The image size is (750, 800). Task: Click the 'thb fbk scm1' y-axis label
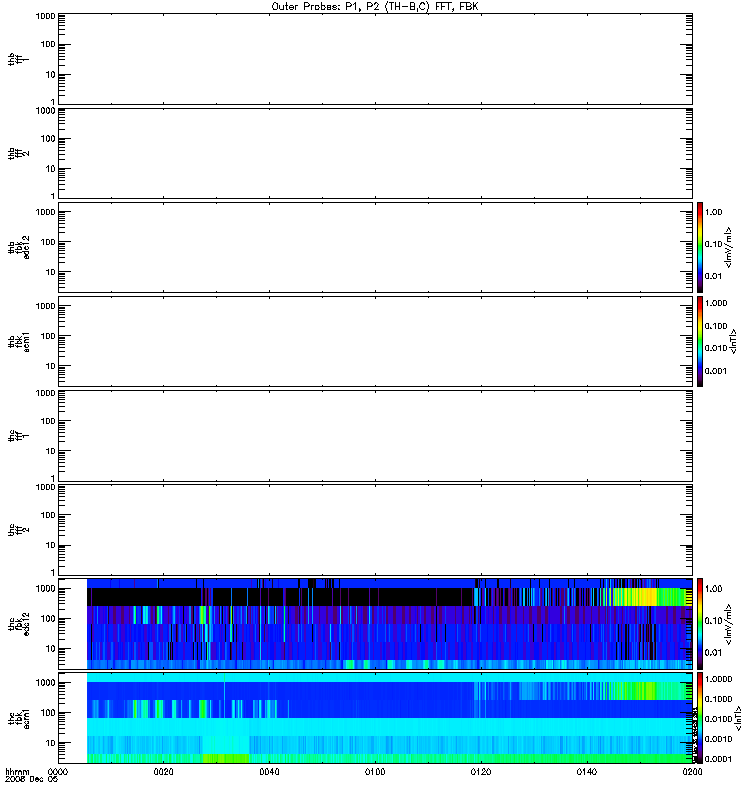click(x=18, y=341)
